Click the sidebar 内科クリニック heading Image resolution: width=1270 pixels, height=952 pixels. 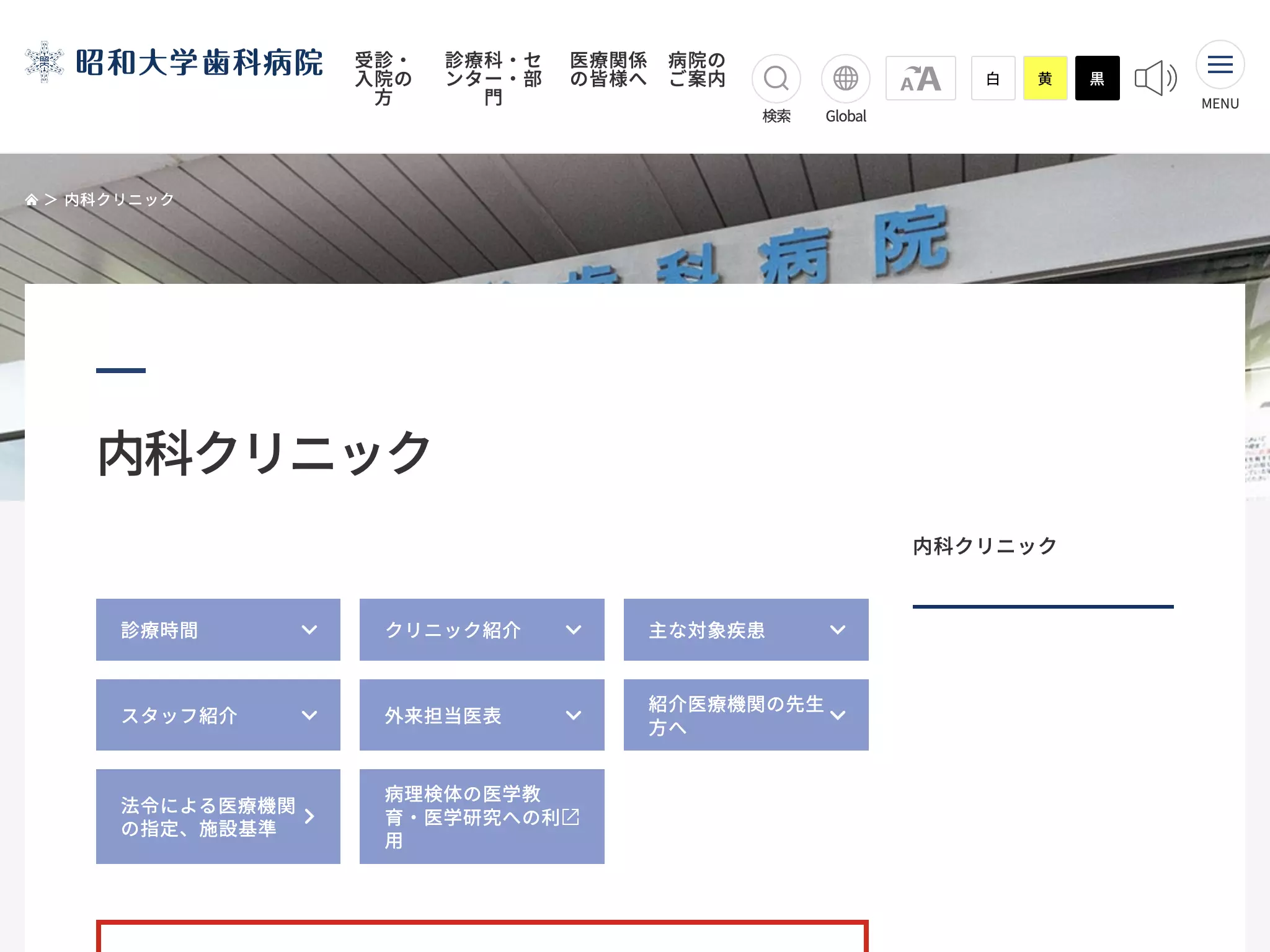[985, 546]
